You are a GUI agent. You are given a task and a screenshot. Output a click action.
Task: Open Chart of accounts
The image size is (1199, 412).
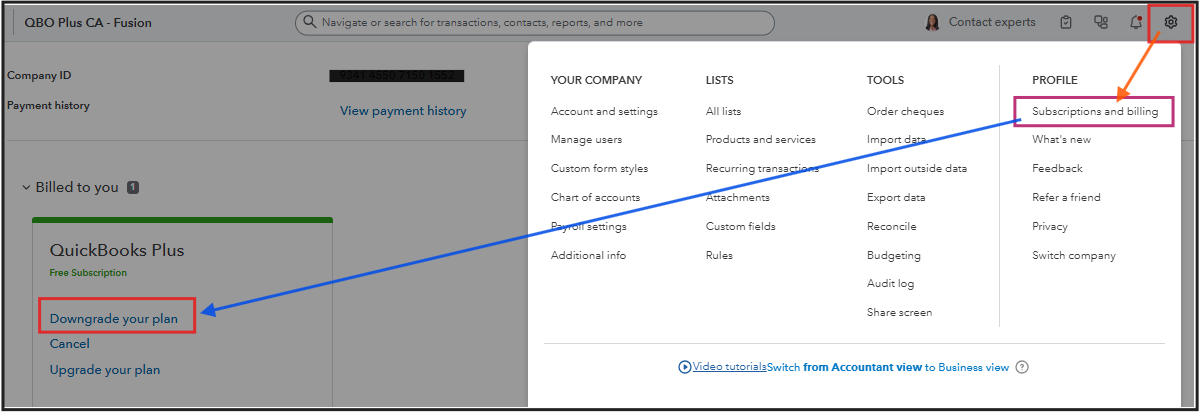coord(595,197)
